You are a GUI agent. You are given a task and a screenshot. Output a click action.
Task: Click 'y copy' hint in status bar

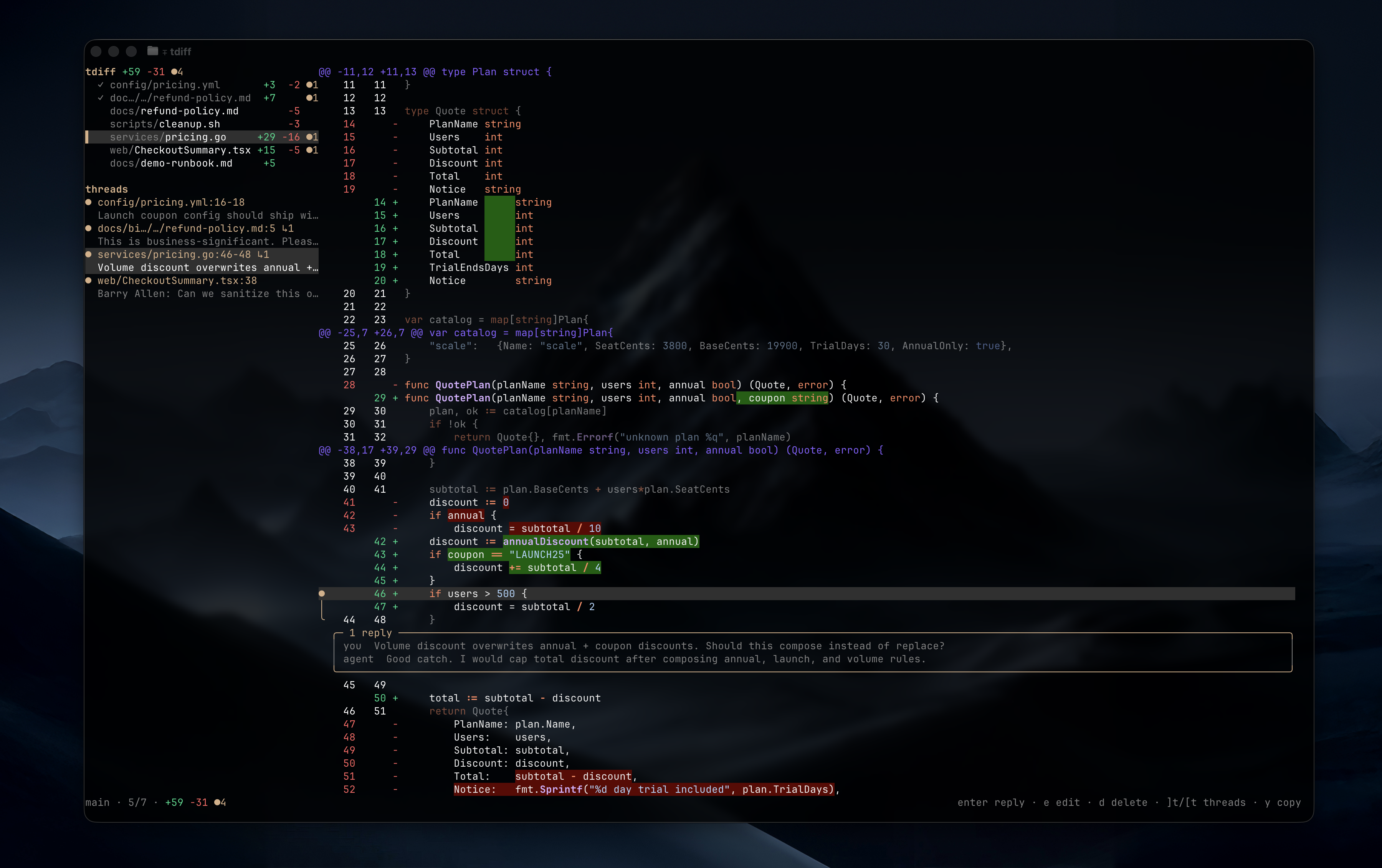pyautogui.click(x=1283, y=803)
